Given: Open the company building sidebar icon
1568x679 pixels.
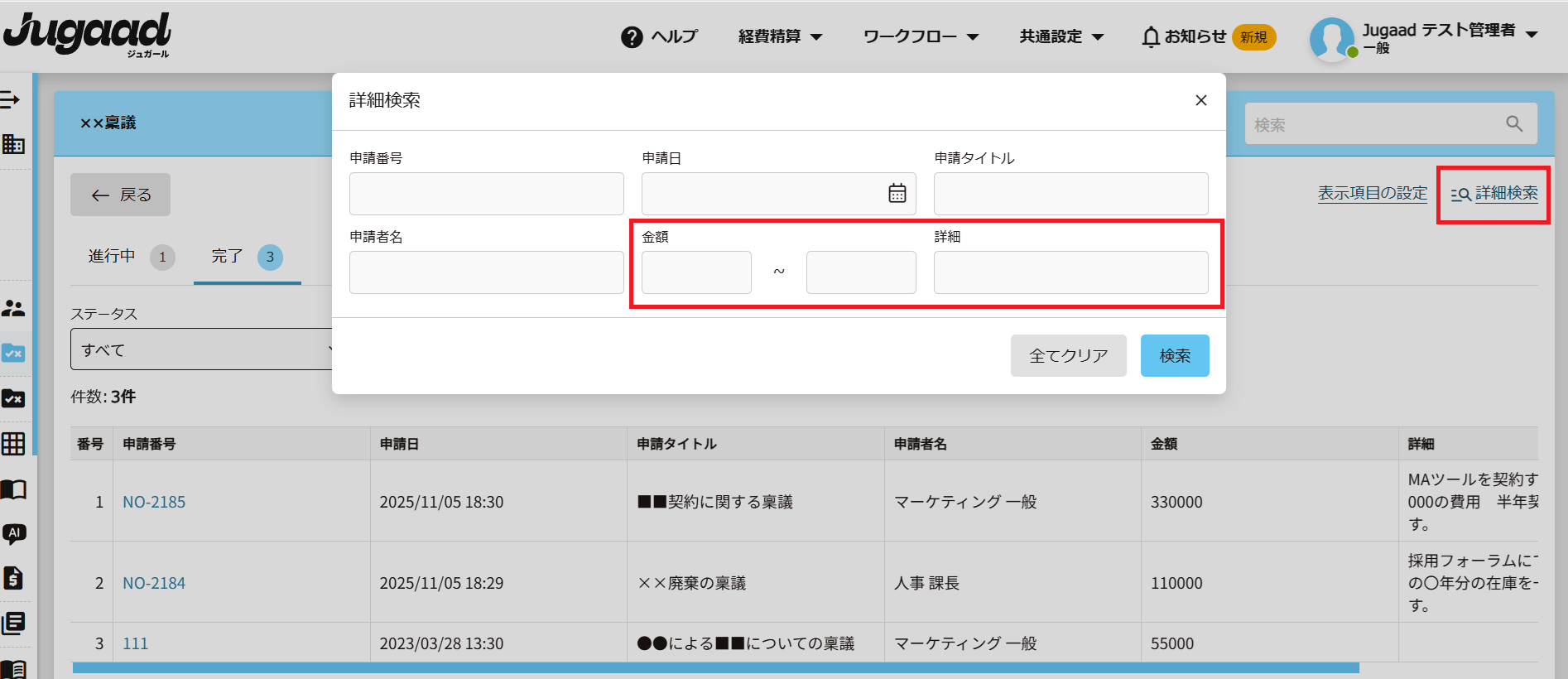Looking at the screenshot, I should tap(13, 144).
